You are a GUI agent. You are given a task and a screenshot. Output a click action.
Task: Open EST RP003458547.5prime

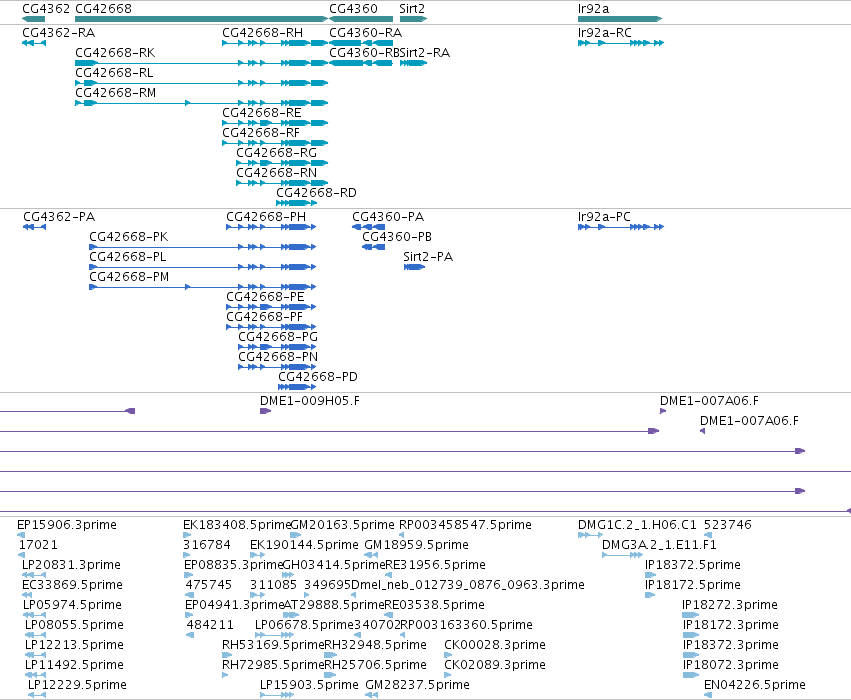pos(465,525)
